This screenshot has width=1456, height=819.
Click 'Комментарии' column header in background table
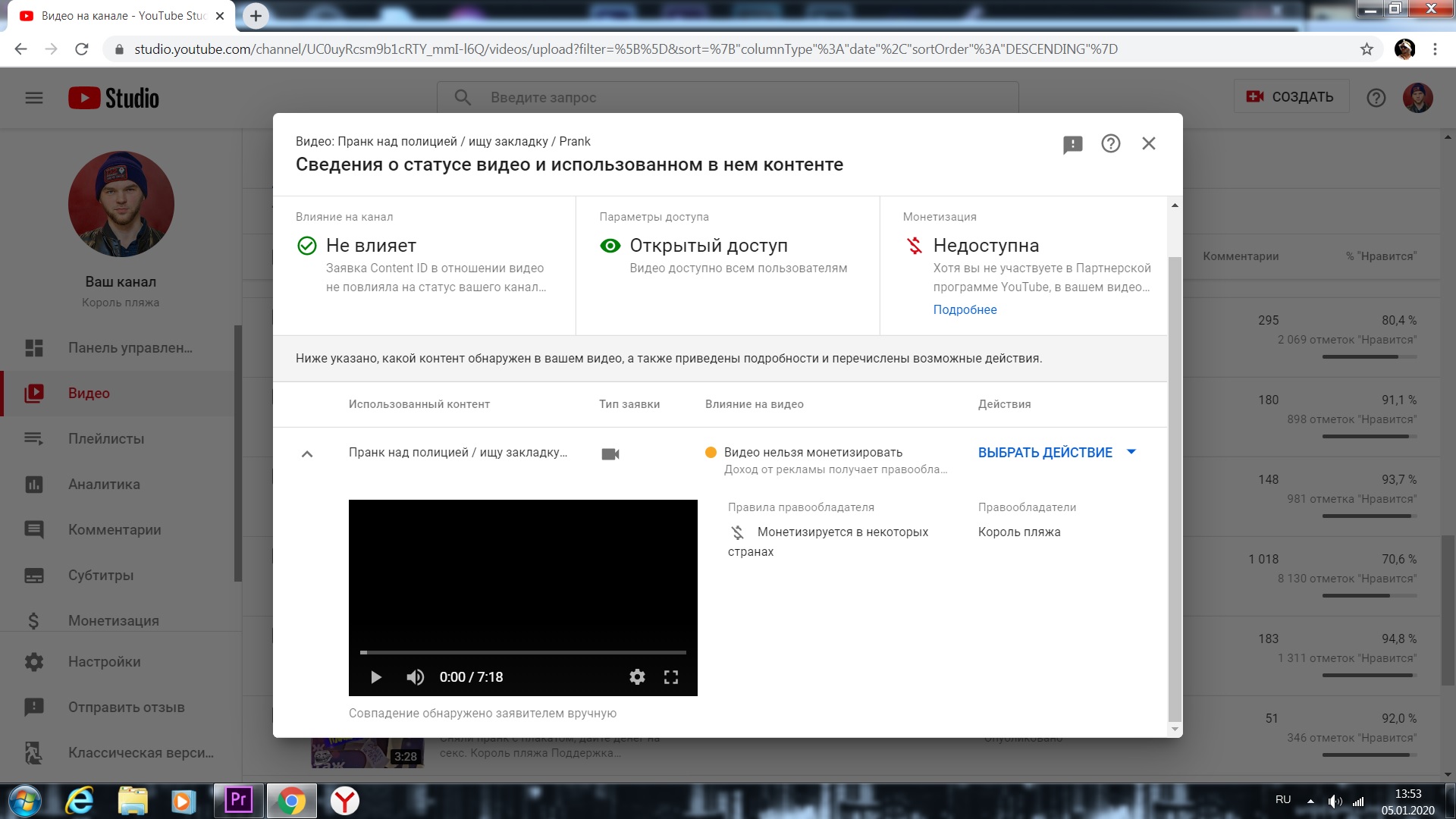click(1241, 256)
